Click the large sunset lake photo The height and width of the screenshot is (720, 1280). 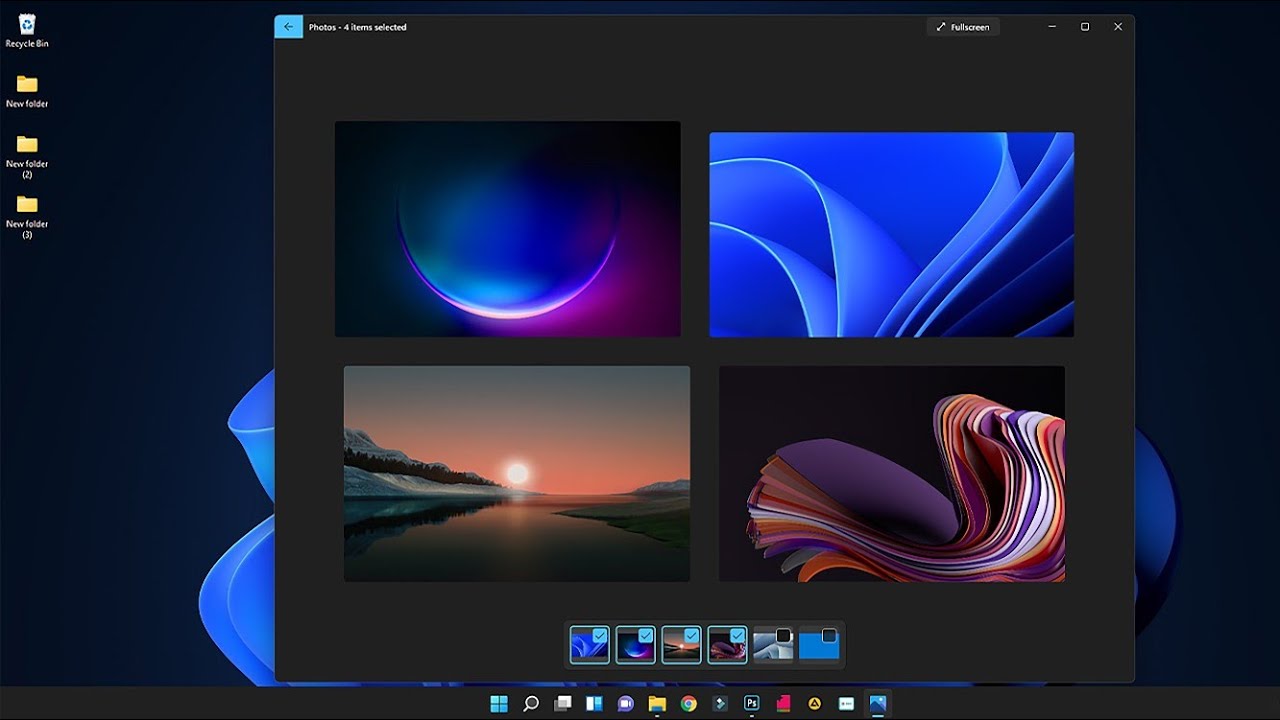517,473
